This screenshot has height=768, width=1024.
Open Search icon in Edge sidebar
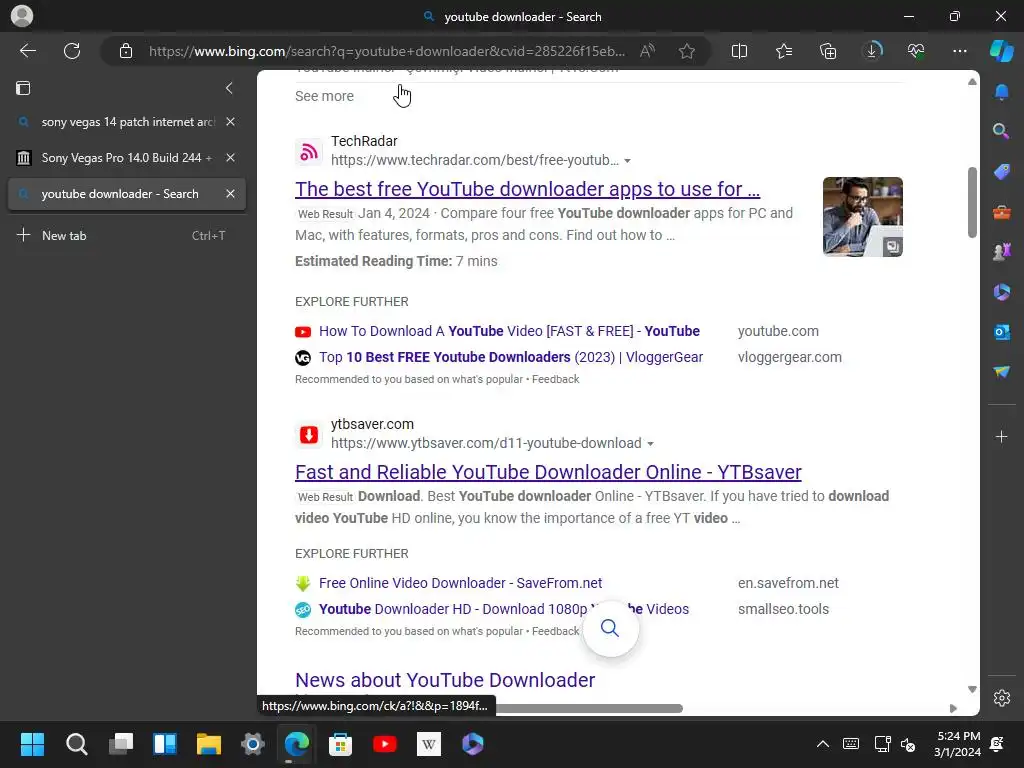[x=1001, y=131]
